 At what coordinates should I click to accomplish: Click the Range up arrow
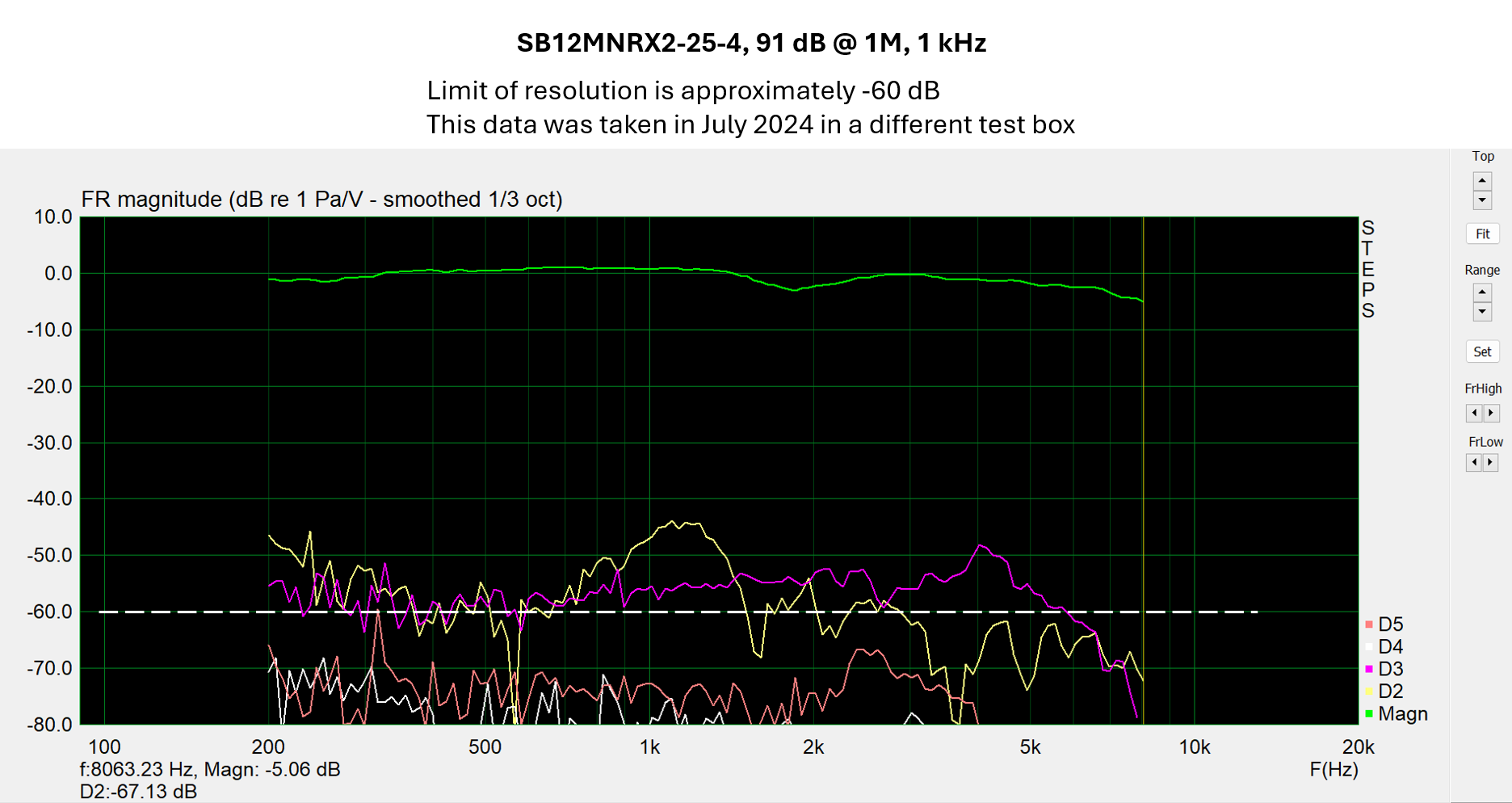click(1482, 292)
